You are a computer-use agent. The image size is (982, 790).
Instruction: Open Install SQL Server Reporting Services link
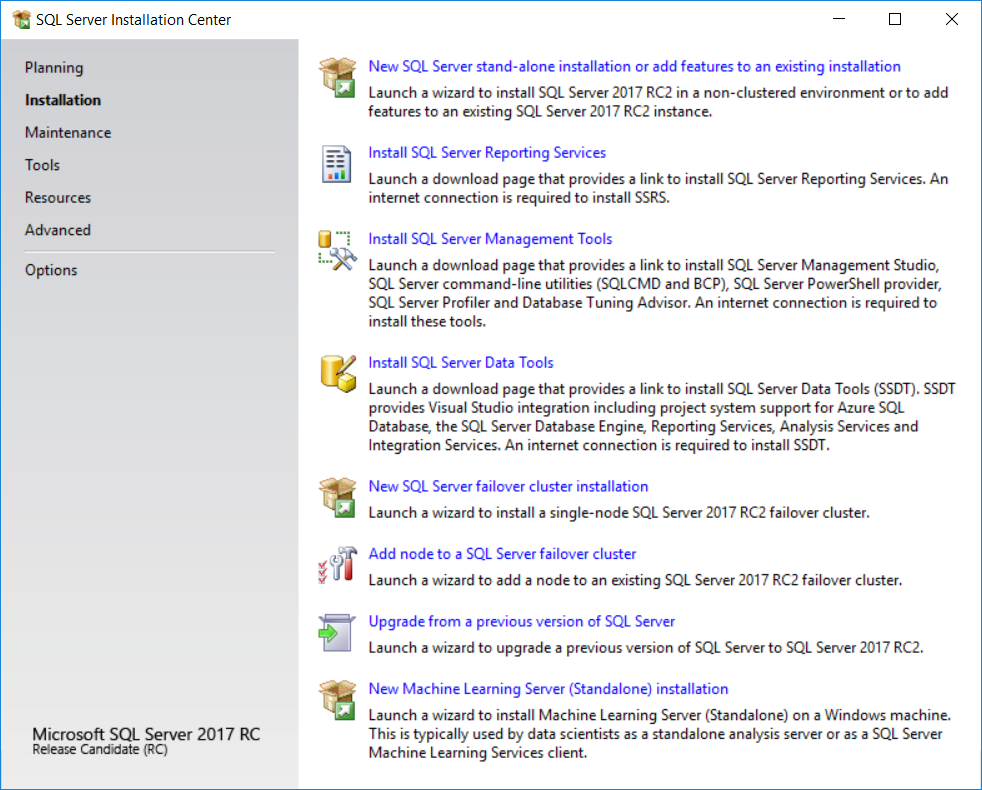[487, 152]
